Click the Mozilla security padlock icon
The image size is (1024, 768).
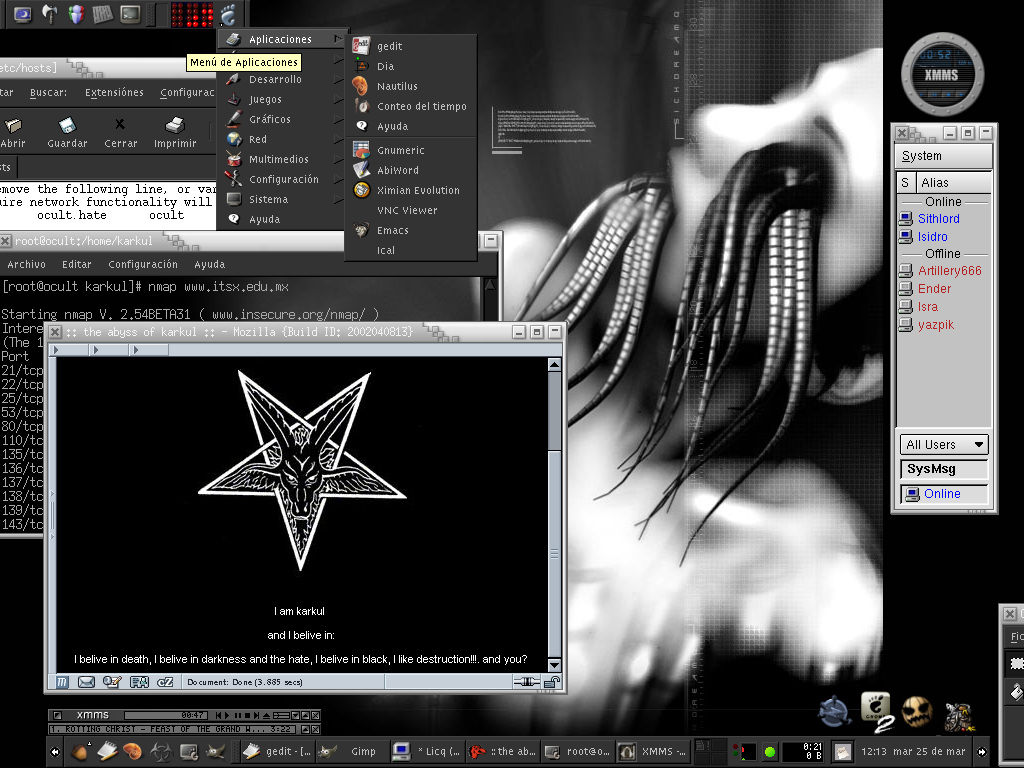[552, 682]
